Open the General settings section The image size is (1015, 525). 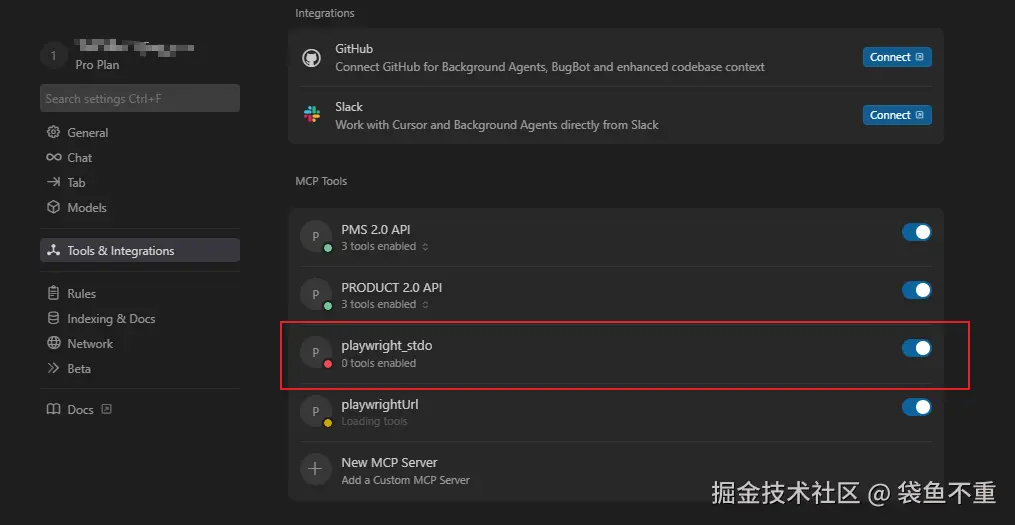(87, 133)
